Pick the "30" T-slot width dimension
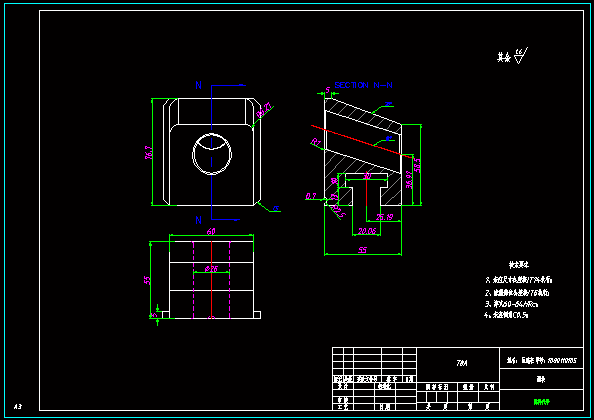The image size is (594, 420). pyautogui.click(x=367, y=176)
